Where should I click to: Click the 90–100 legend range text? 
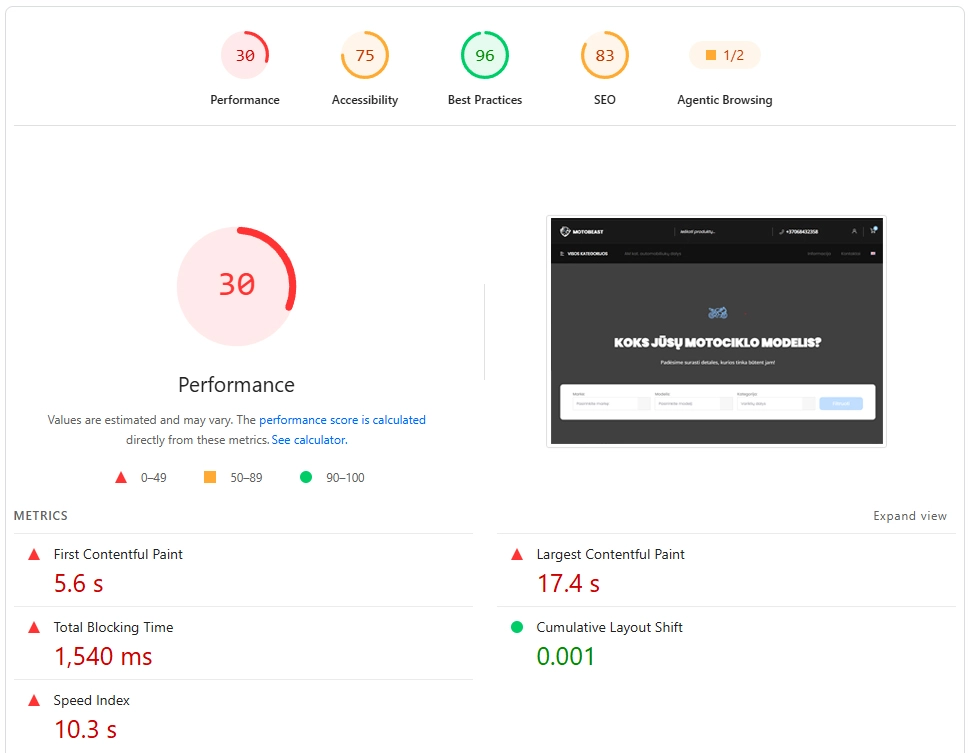[x=345, y=478]
